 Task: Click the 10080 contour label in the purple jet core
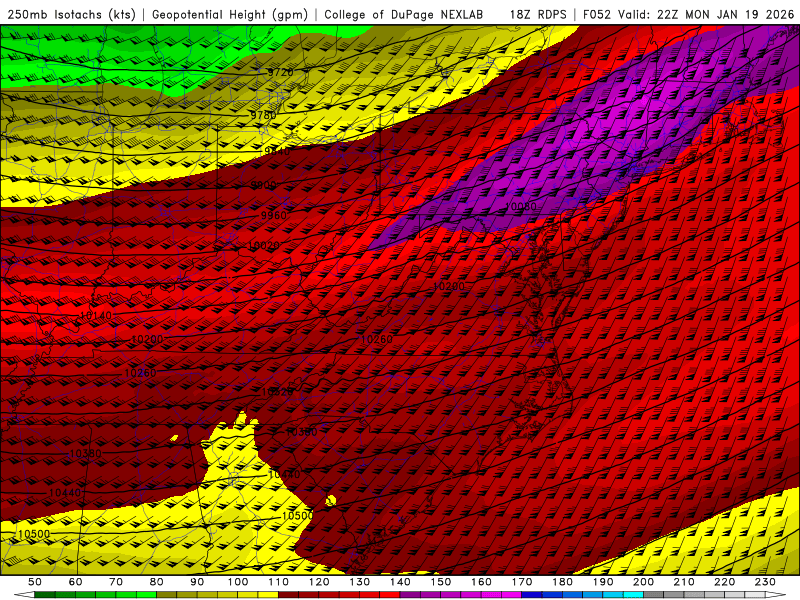pyautogui.click(x=521, y=207)
